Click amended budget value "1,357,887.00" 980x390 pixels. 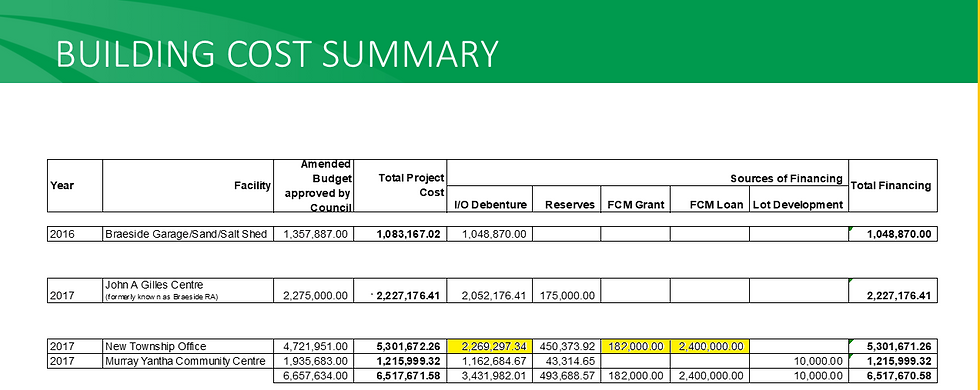pos(316,234)
